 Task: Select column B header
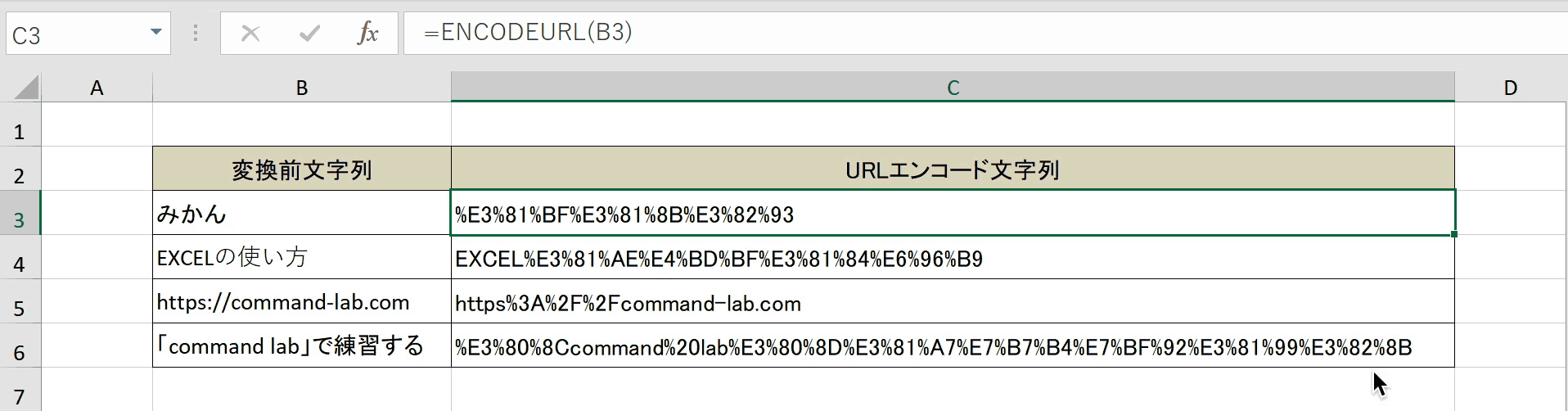click(x=302, y=87)
